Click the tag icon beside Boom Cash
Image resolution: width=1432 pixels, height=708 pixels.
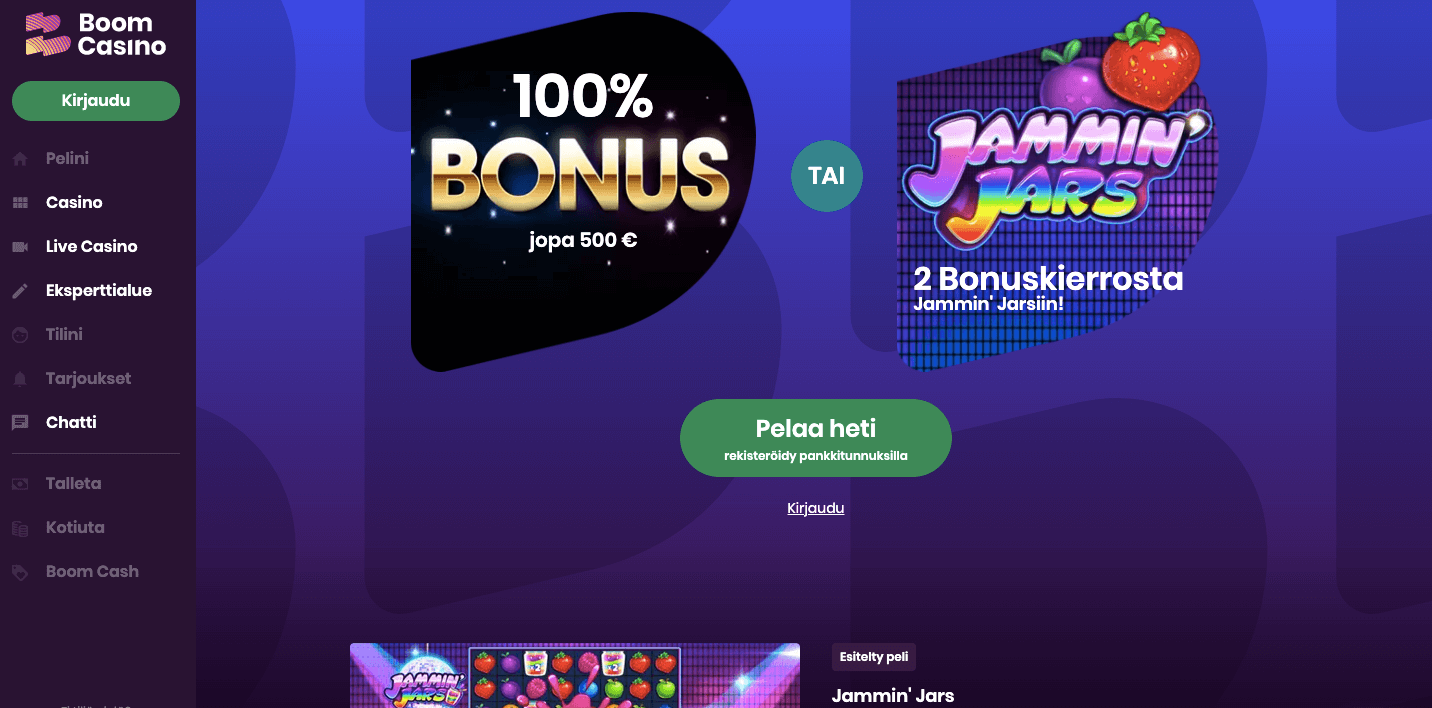coord(20,571)
